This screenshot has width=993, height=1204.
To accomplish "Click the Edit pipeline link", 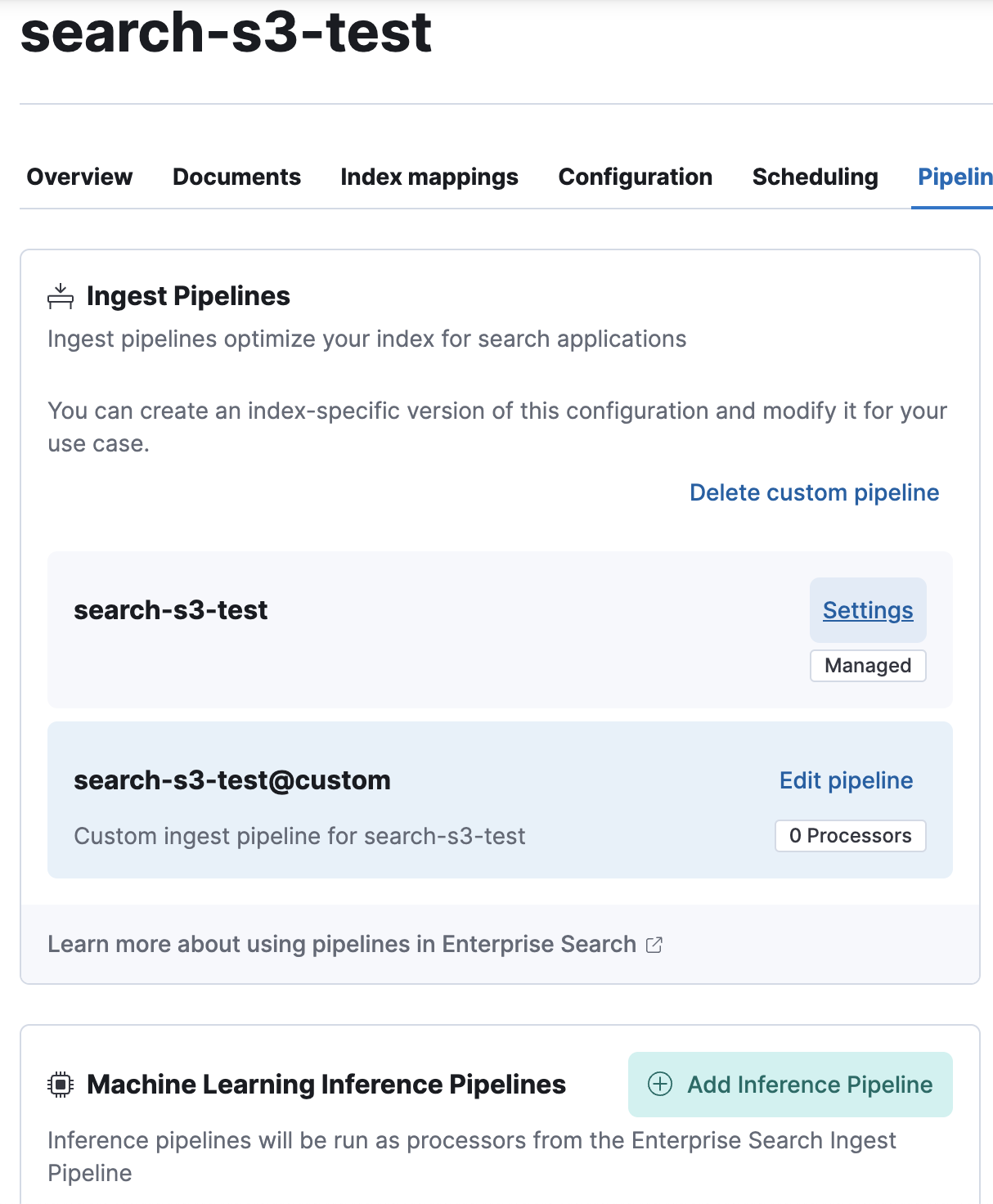I will click(x=846, y=780).
